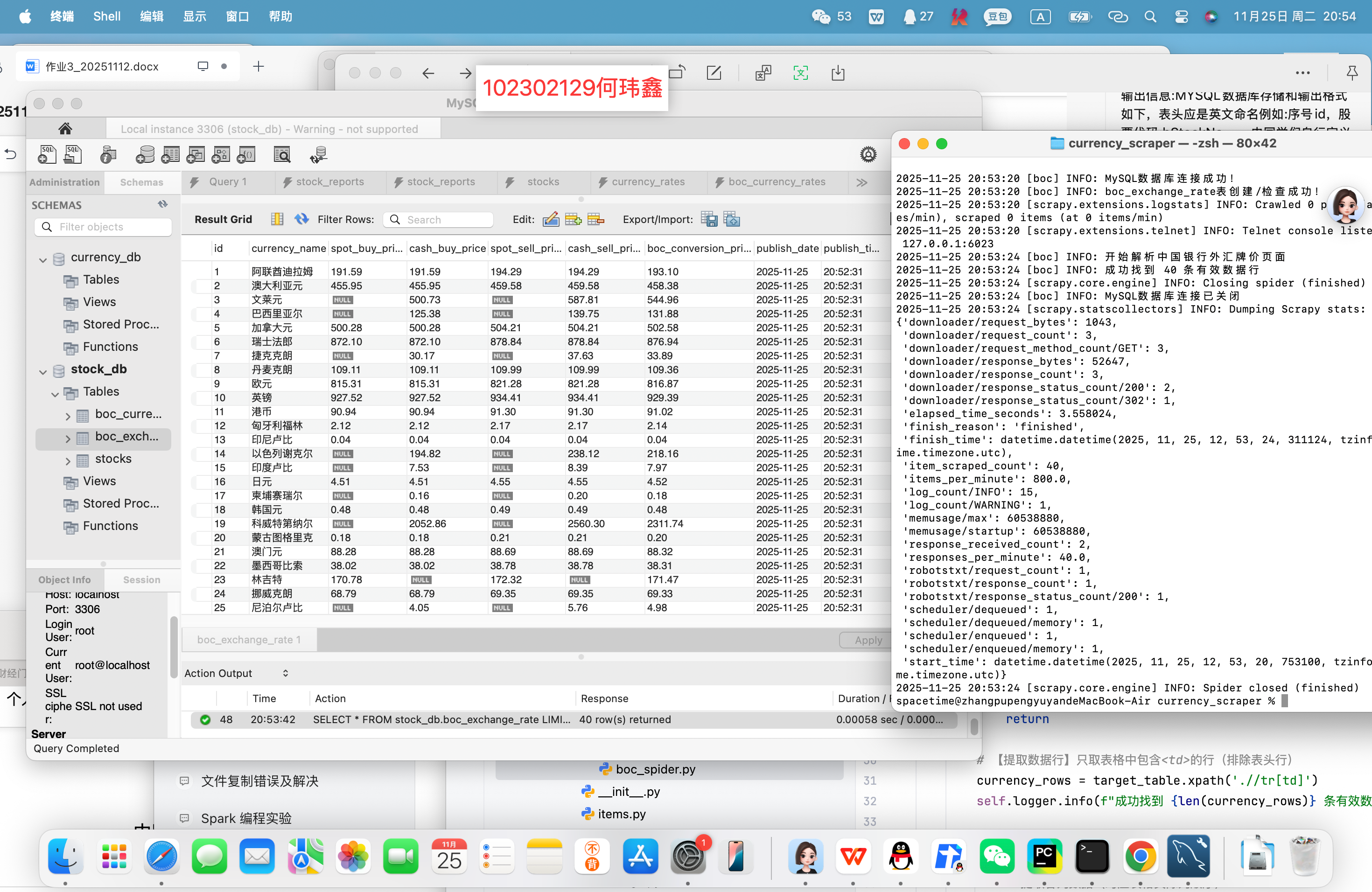Toggle macOS Control Center in menu bar
The image size is (1372, 892).
[1181, 17]
